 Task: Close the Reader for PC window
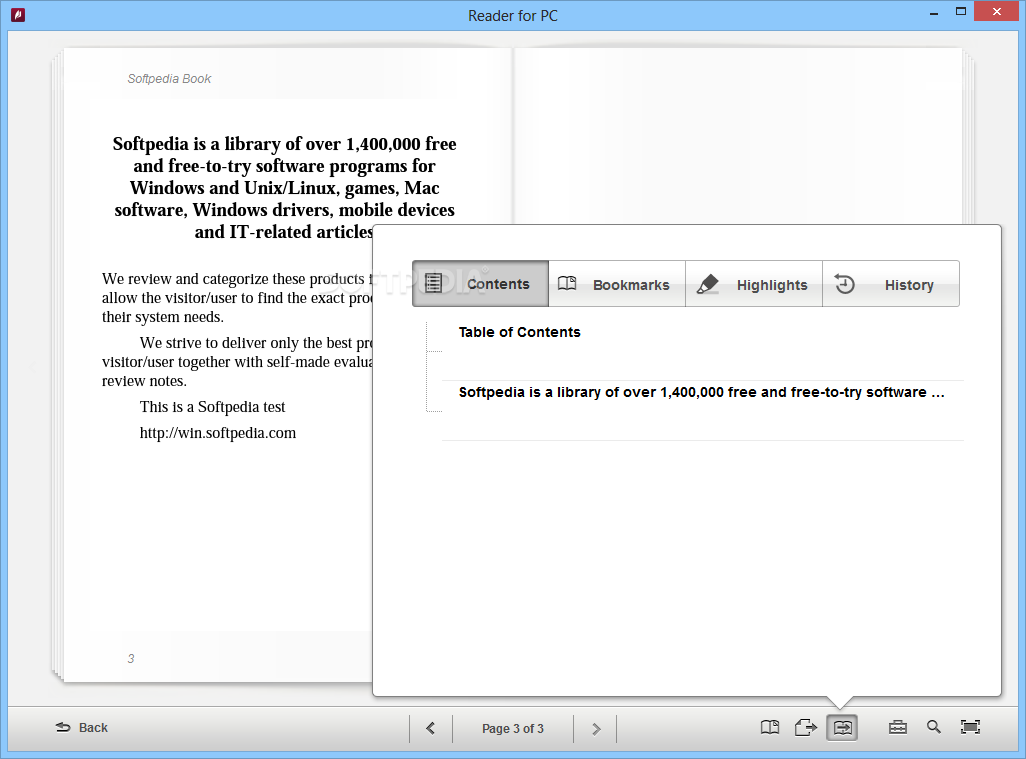(x=997, y=12)
